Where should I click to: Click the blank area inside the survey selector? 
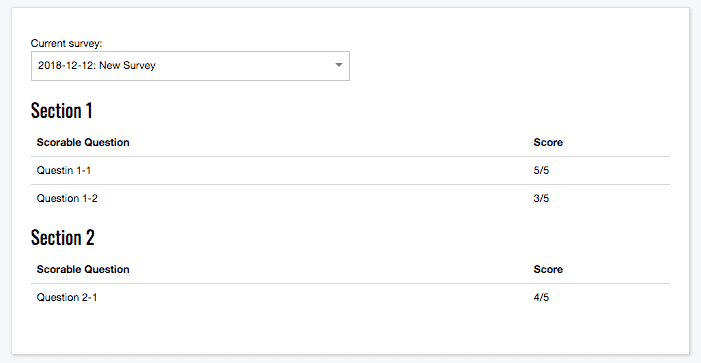coord(244,66)
